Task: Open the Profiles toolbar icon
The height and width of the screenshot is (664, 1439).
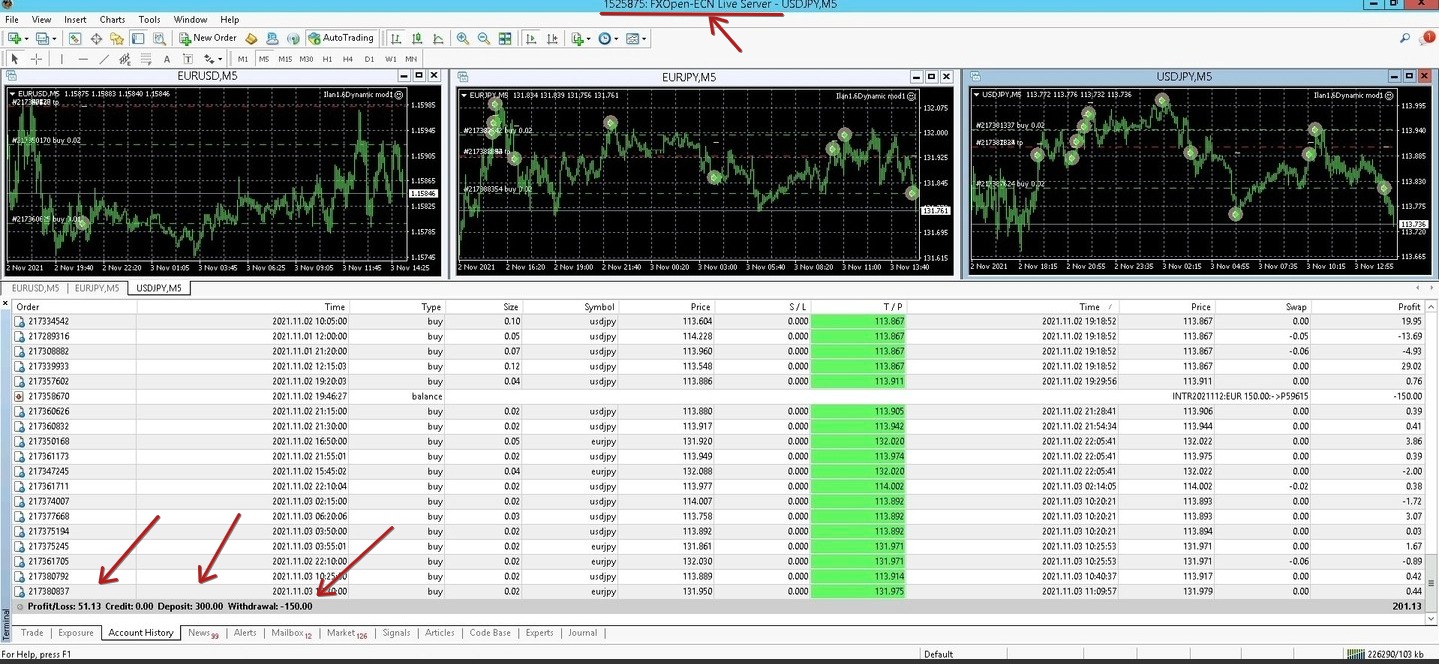Action: point(42,38)
